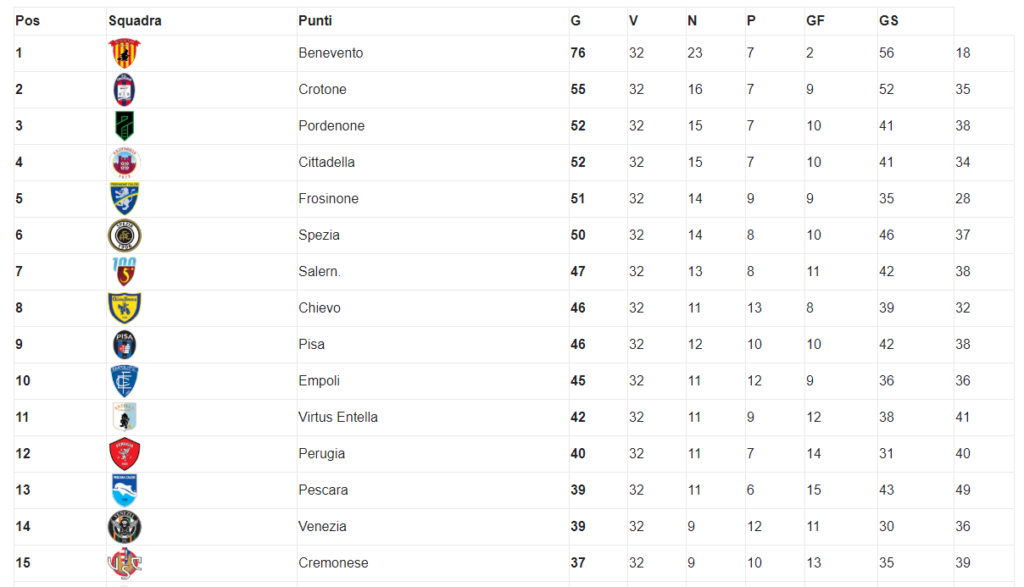Click the Squadra column header
The image size is (1024, 587).
[x=135, y=21]
